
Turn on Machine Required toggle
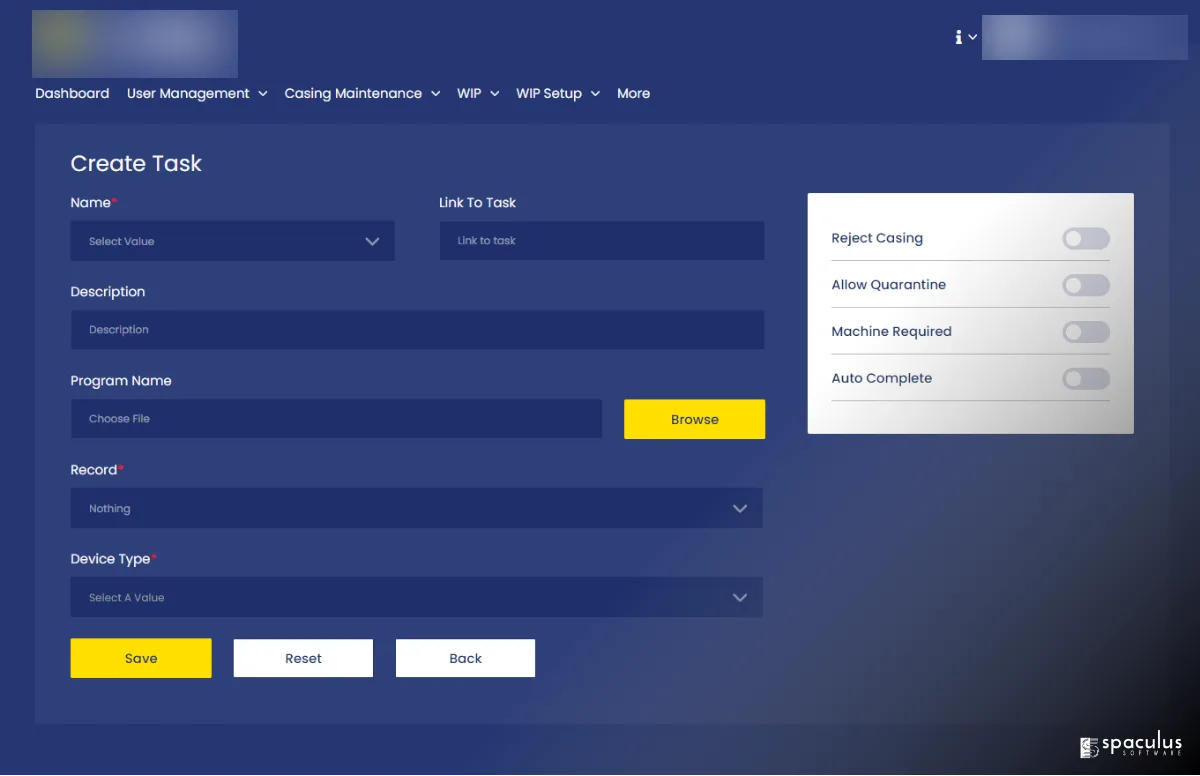click(1085, 332)
